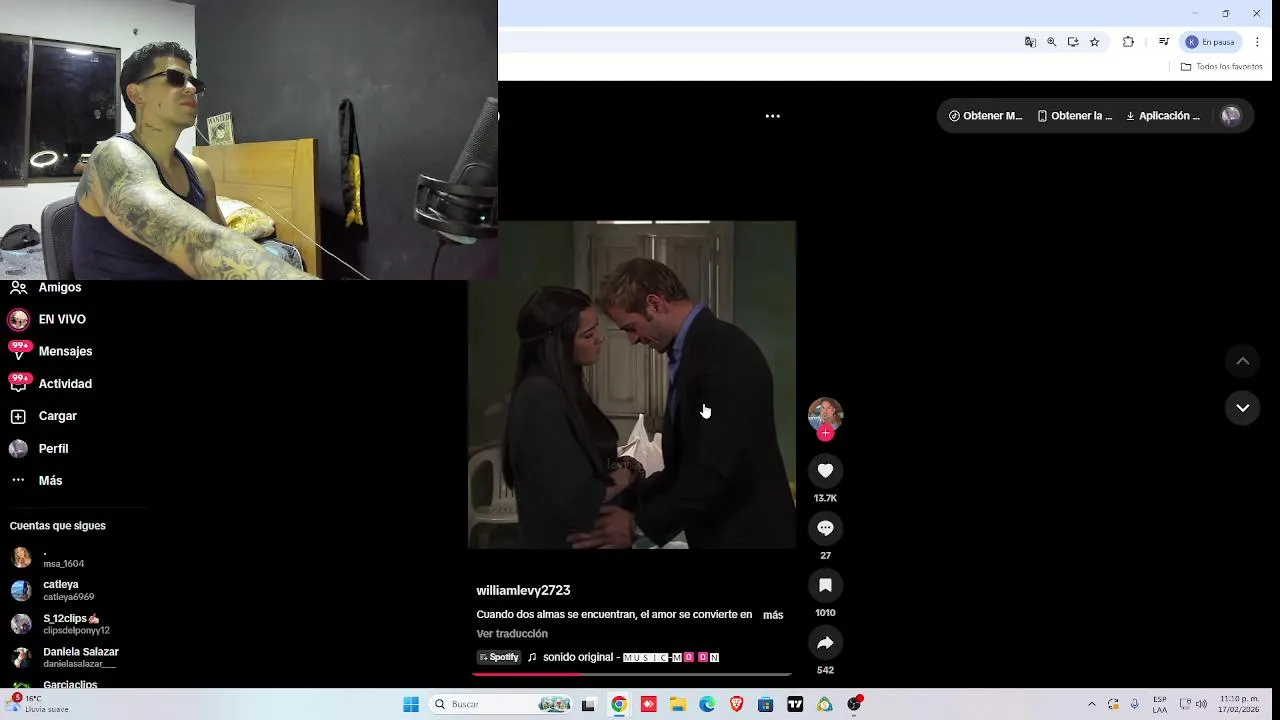Click the taskbar Buscar search box
Screen dimensions: 1280x720
(502, 704)
